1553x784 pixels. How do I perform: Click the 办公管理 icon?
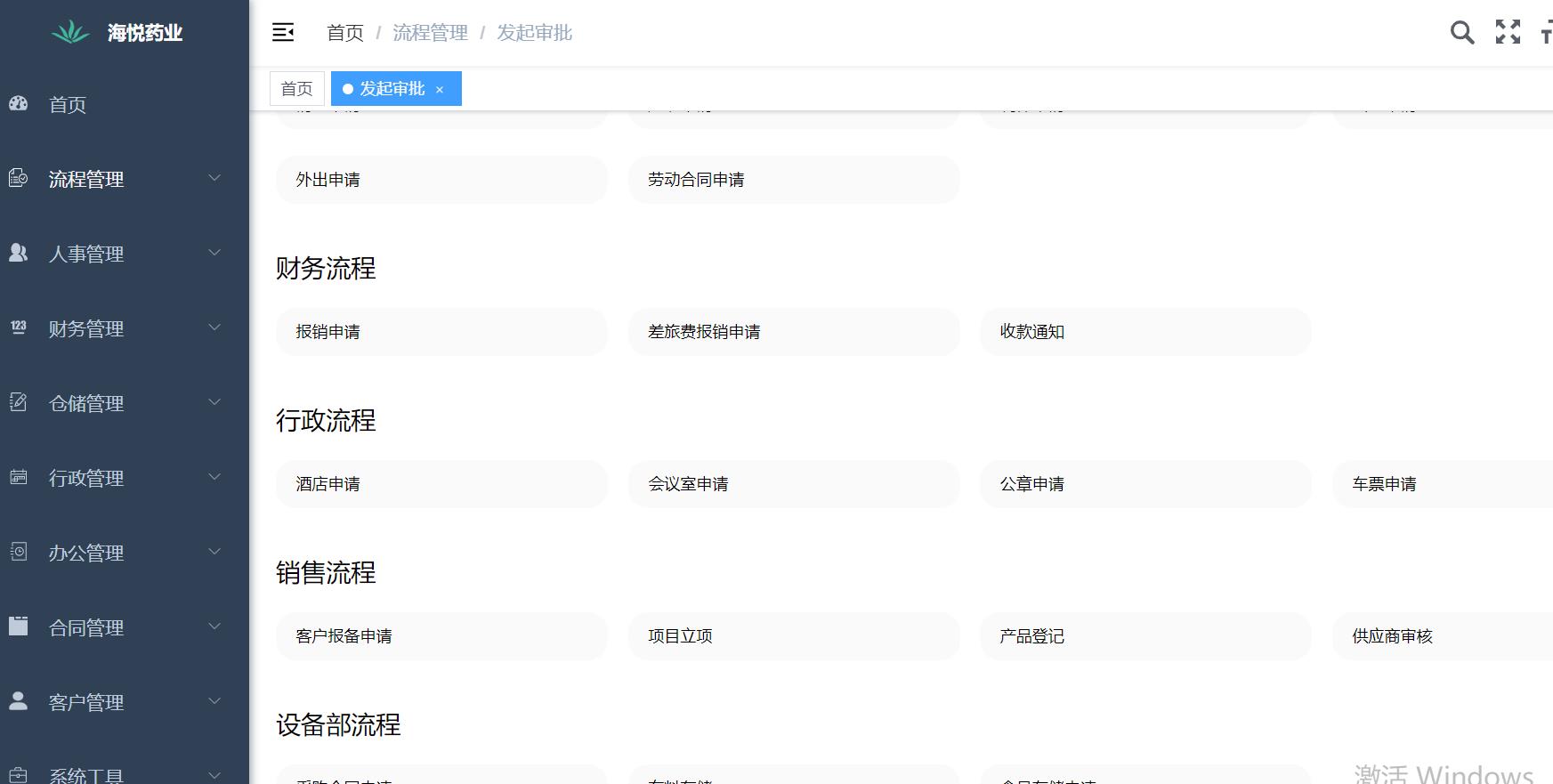point(19,553)
